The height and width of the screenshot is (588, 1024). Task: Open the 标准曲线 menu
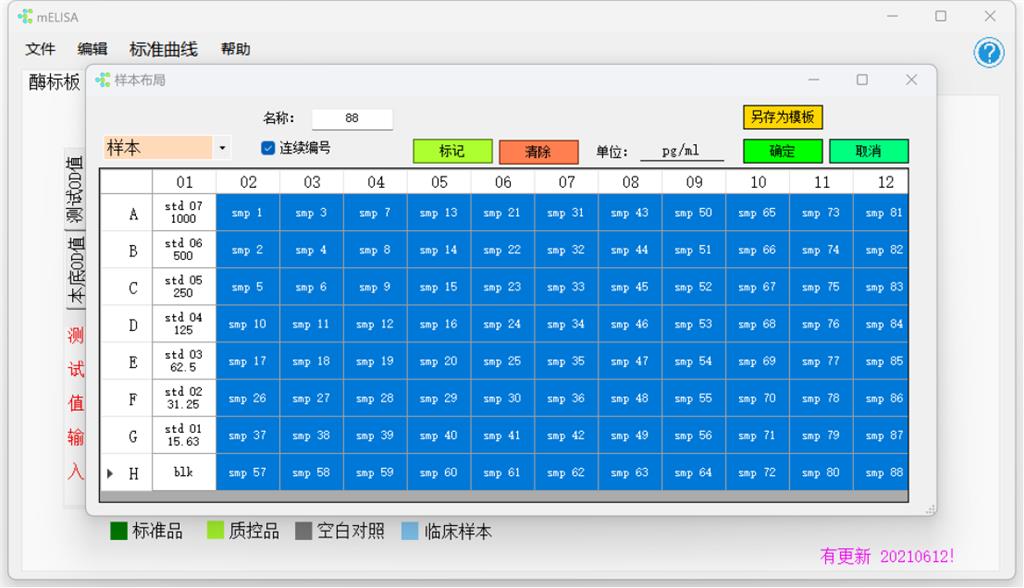[163, 49]
